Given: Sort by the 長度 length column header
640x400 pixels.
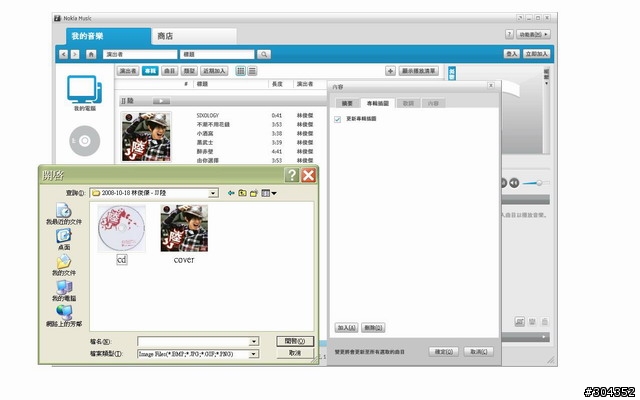Looking at the screenshot, I should point(278,84).
